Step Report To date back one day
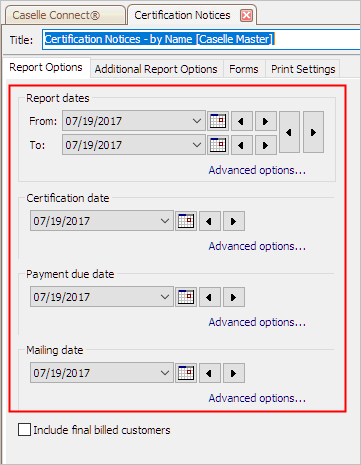This screenshot has width=361, height=465. 242,145
